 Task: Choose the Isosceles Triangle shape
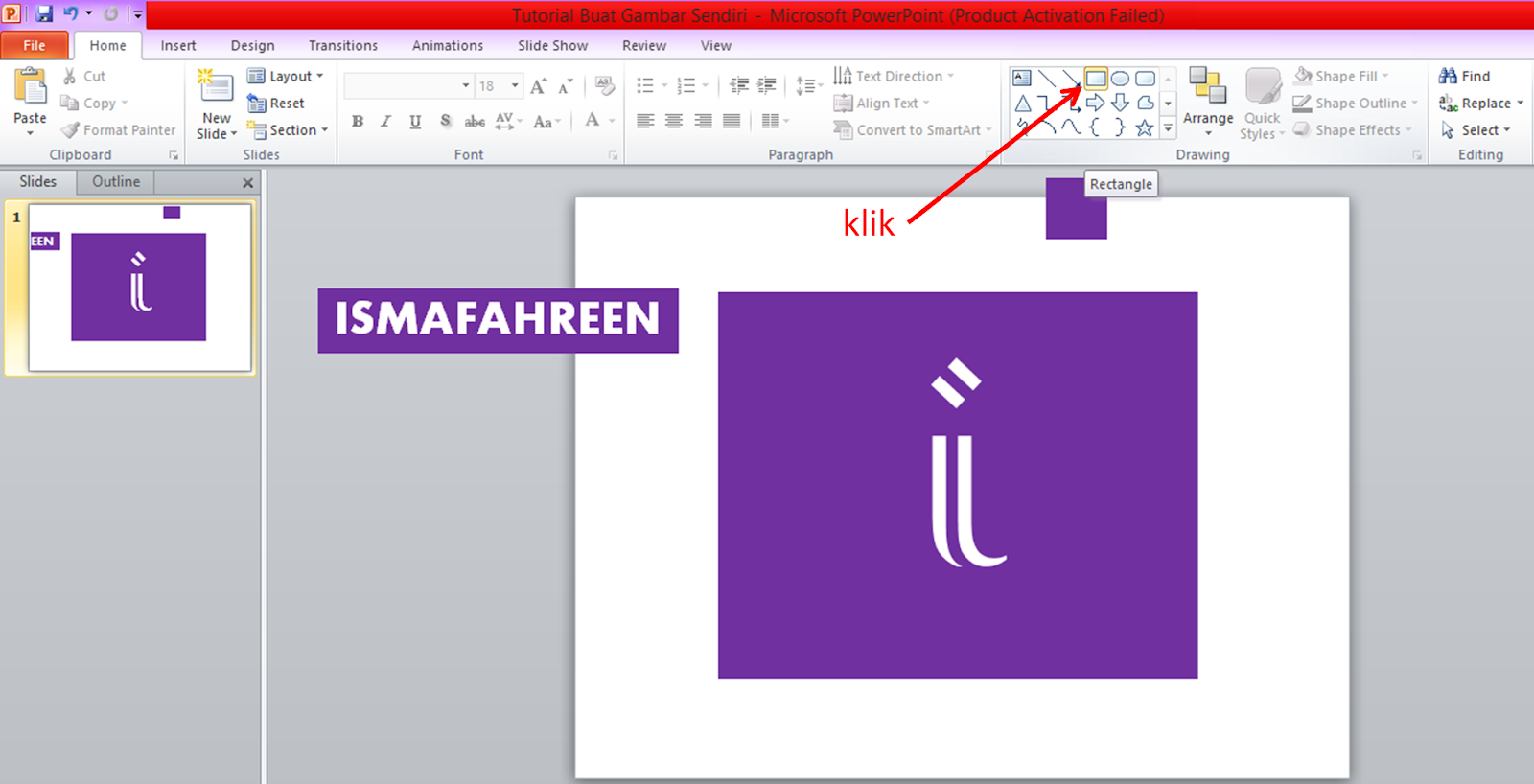tap(1022, 104)
